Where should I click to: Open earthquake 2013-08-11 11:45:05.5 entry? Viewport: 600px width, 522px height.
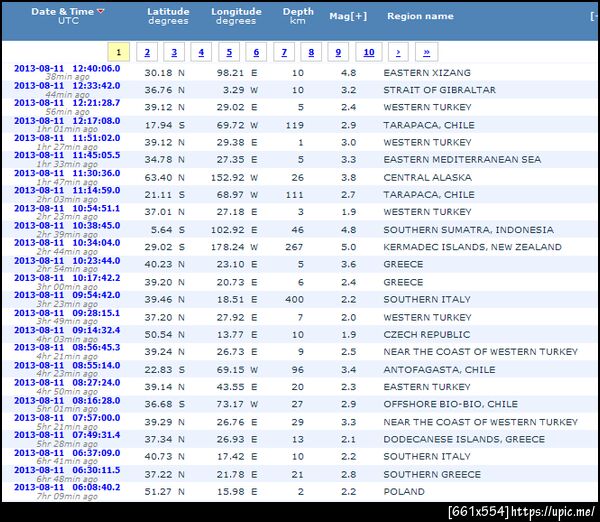(67, 155)
